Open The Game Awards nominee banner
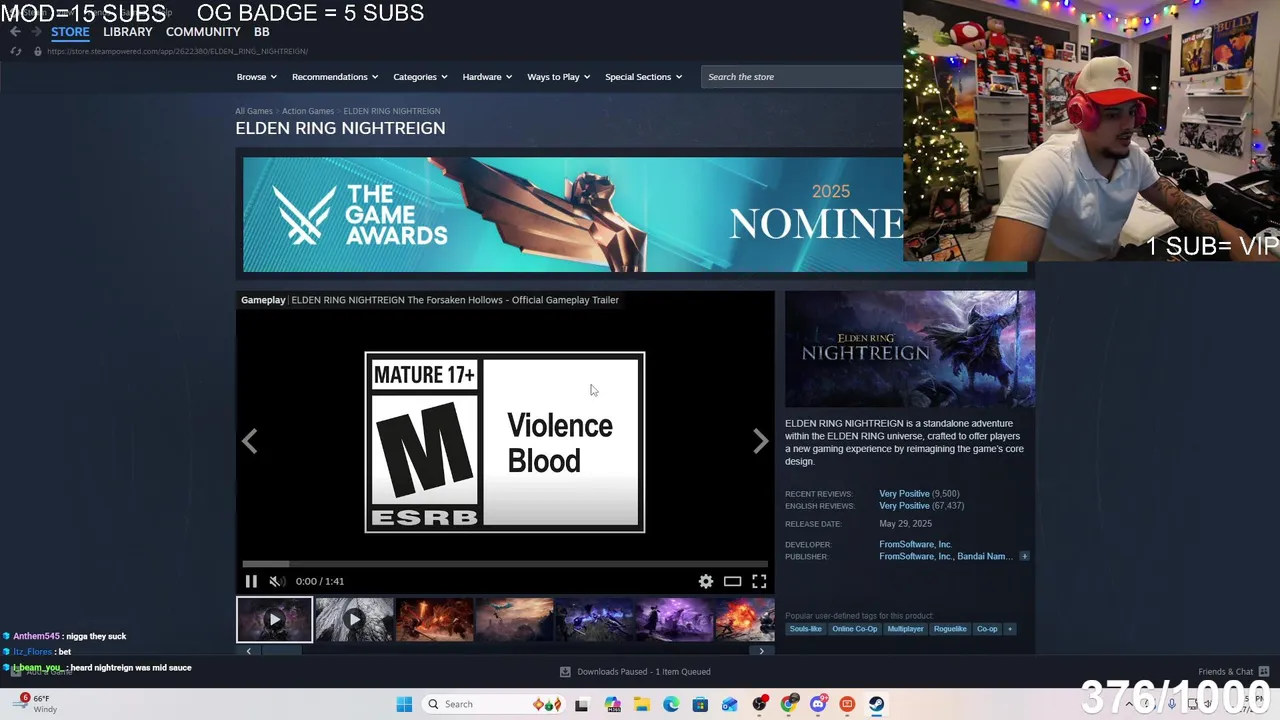The height and width of the screenshot is (720, 1280). pyautogui.click(x=573, y=214)
